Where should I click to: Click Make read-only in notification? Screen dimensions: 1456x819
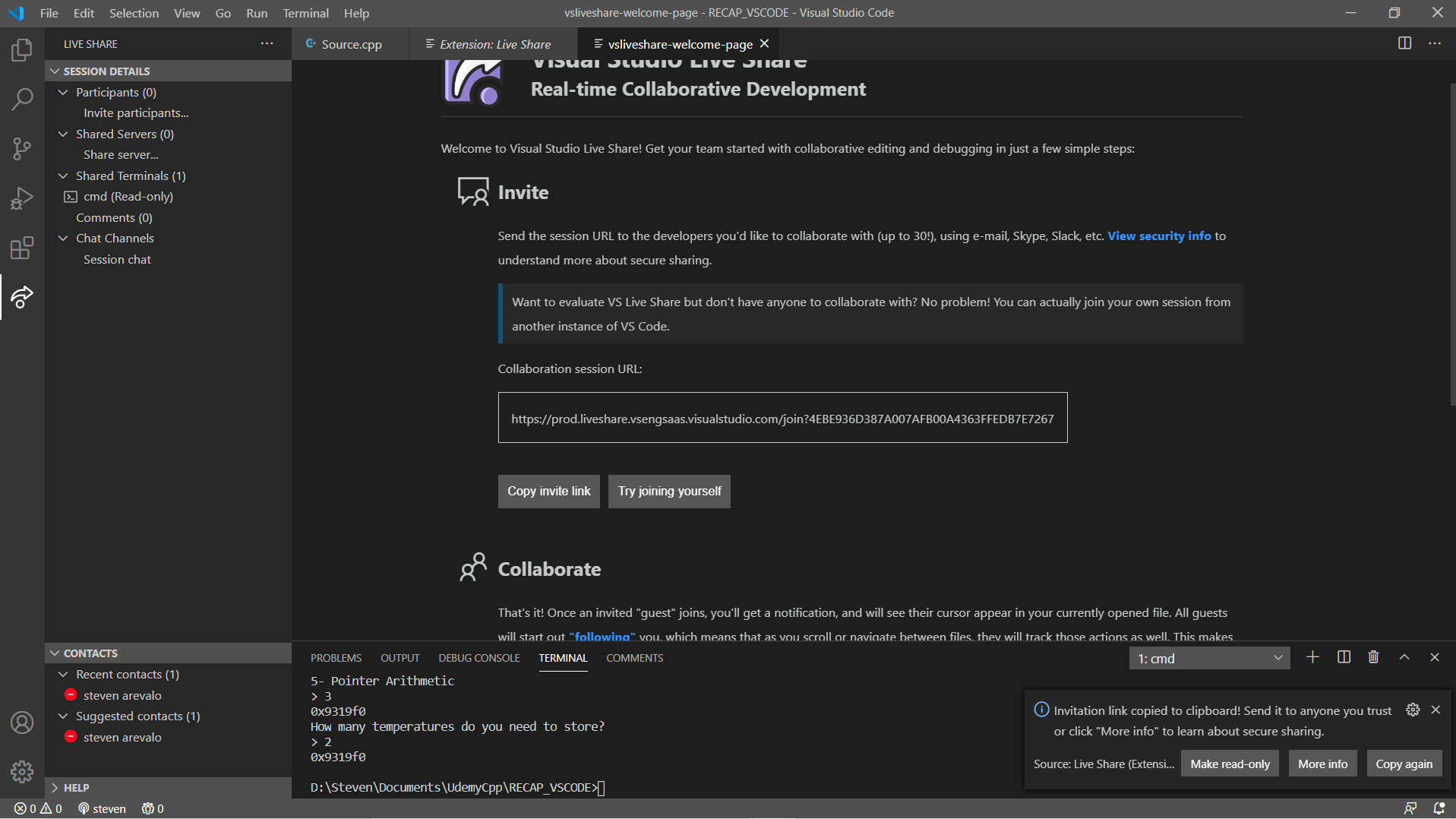pos(1230,764)
